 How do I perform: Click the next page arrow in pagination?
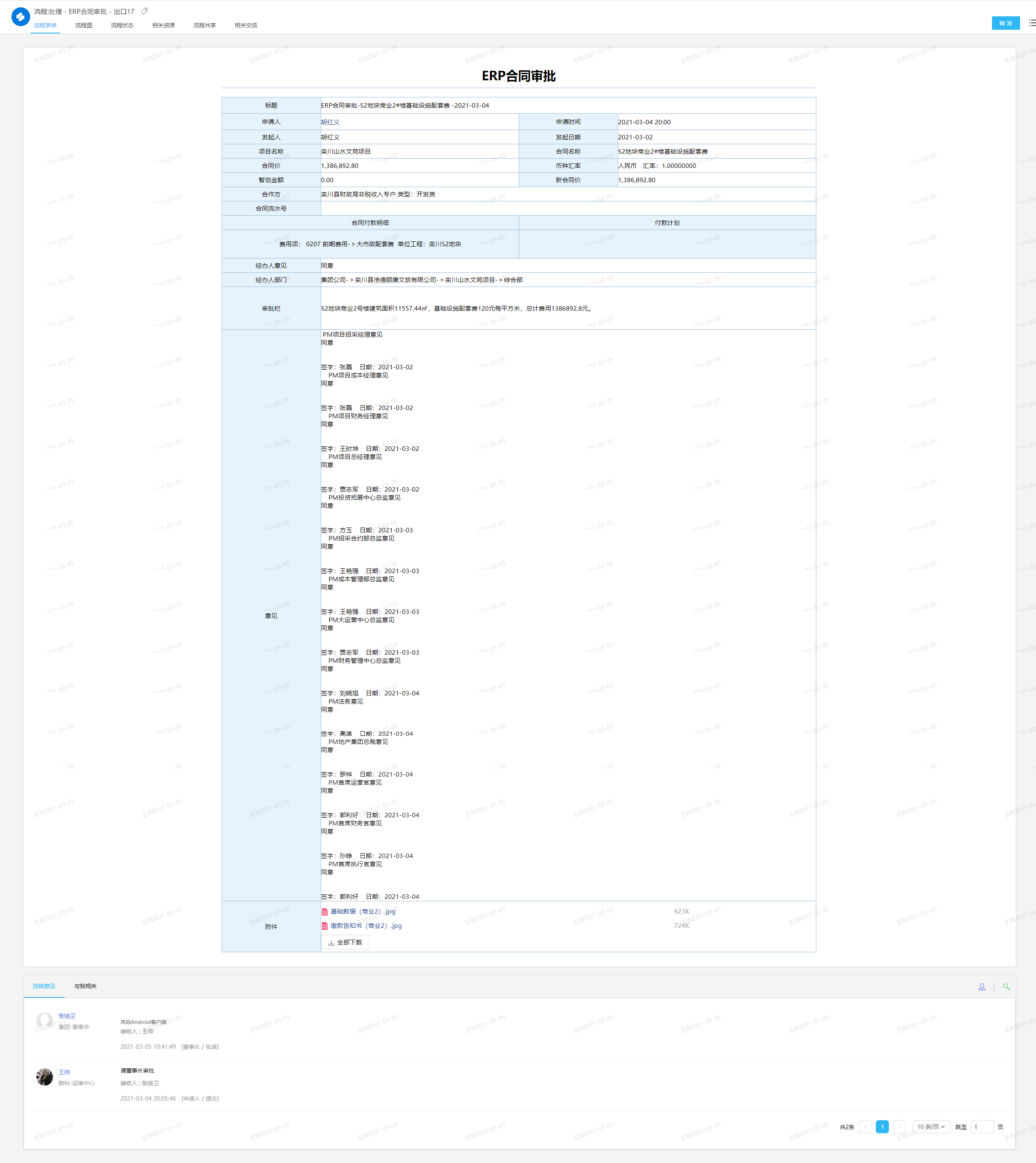899,1127
